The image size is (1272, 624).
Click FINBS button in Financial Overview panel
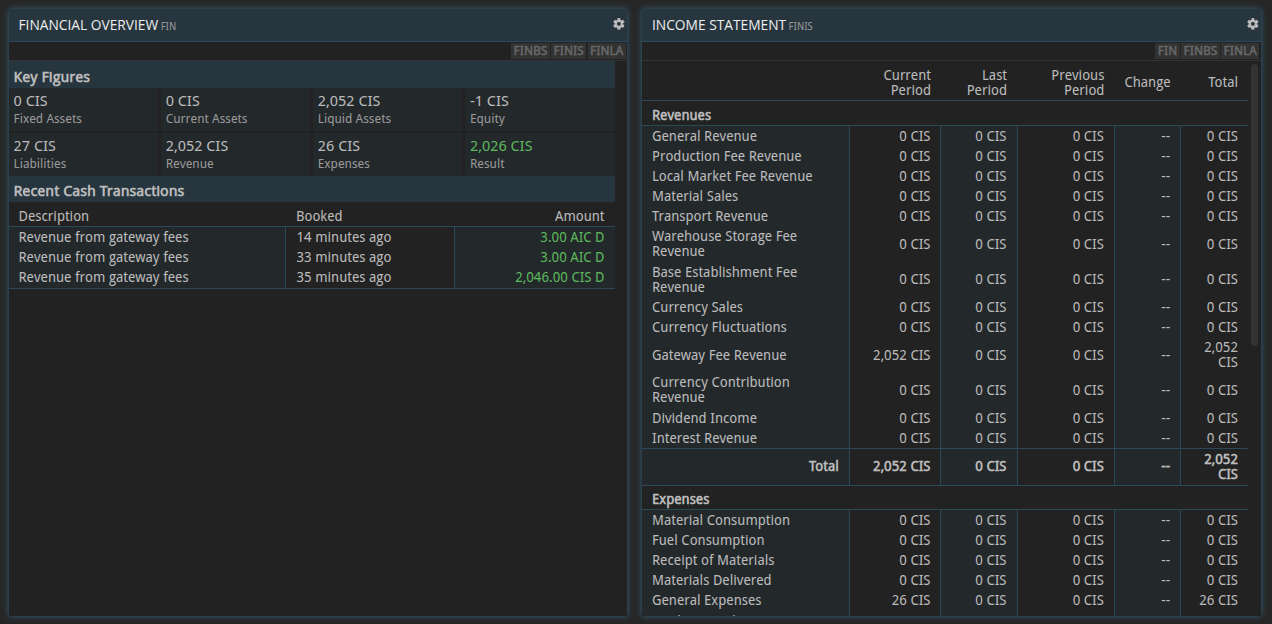[x=530, y=51]
